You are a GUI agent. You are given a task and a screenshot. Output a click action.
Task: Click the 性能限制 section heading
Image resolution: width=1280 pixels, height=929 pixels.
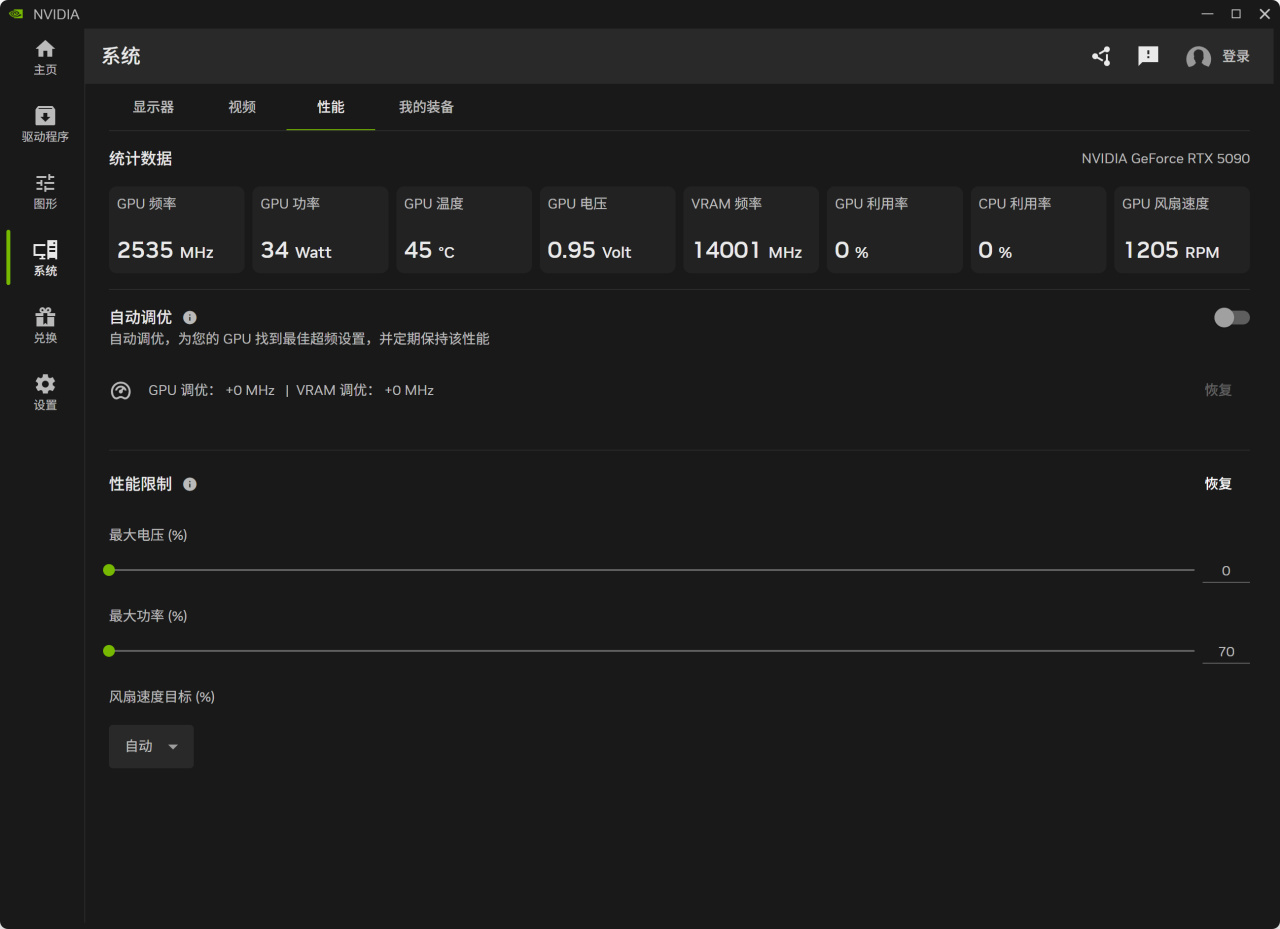[140, 484]
